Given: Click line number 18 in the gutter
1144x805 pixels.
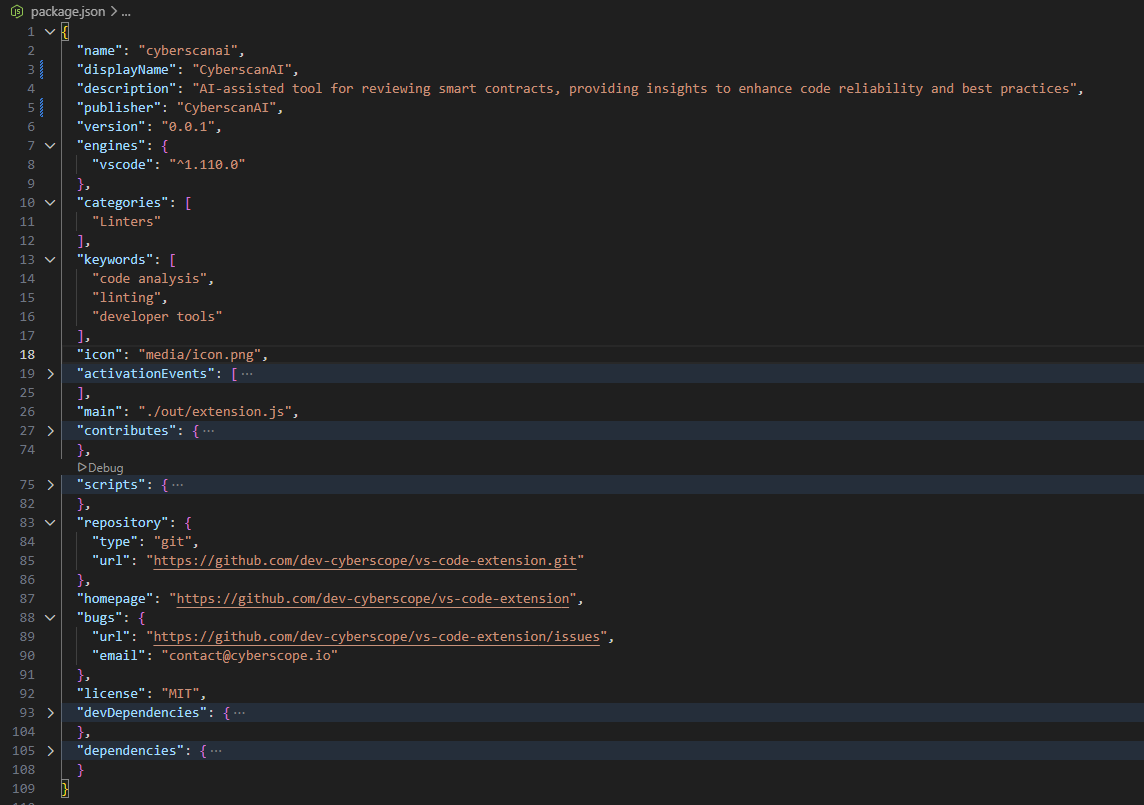Looking at the screenshot, I should click(27, 355).
